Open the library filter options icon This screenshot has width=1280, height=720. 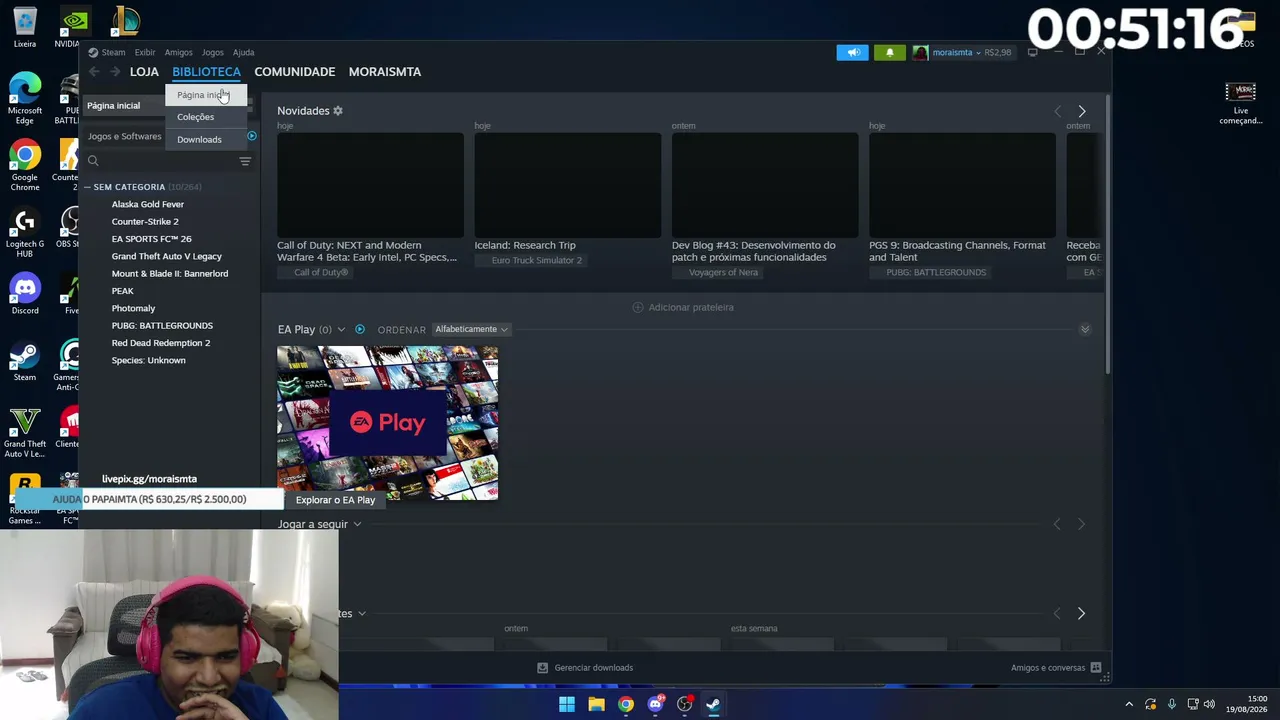tap(245, 161)
